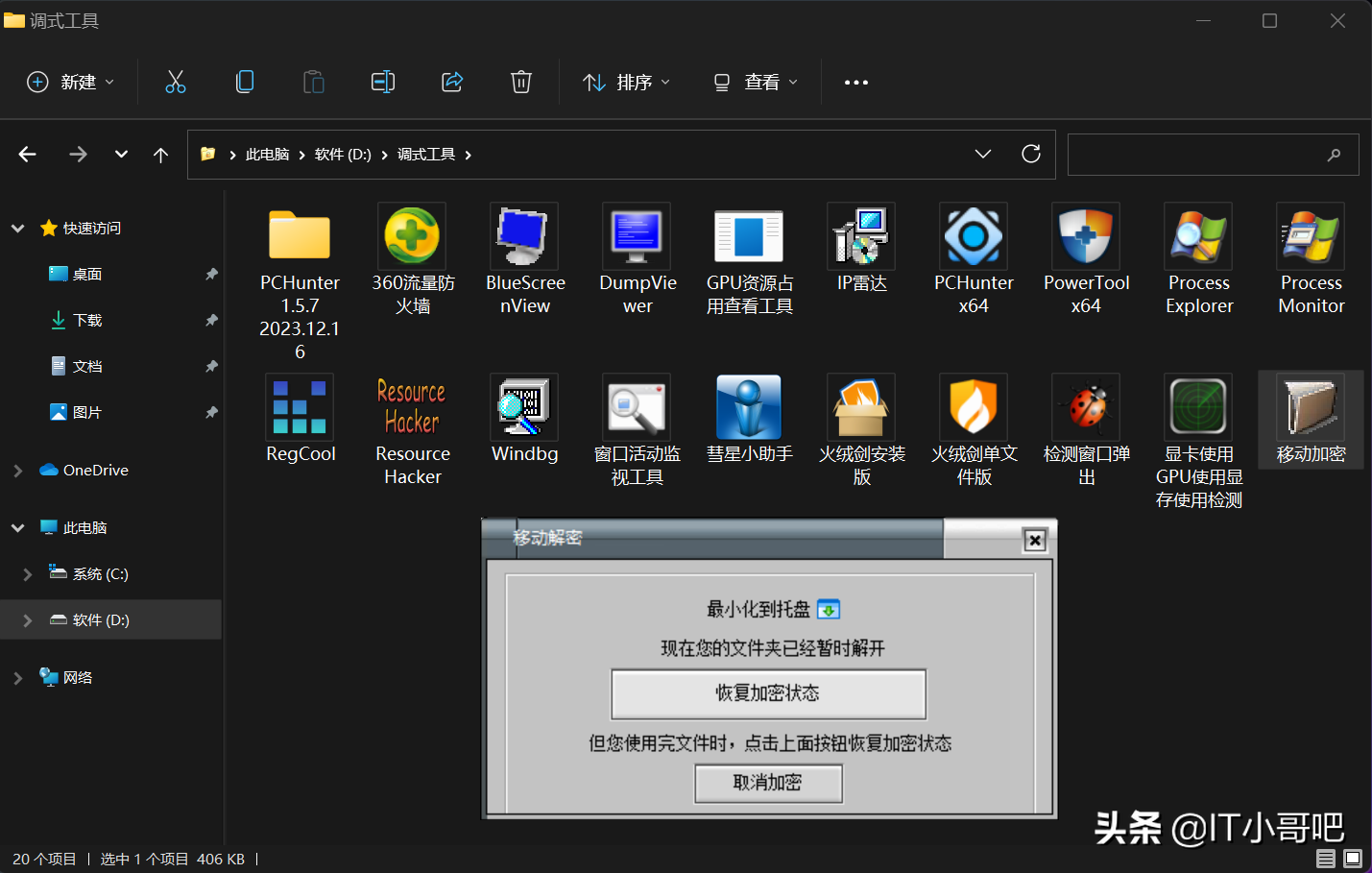Open the 排序 sort dropdown
This screenshot has width=1372, height=873.
point(626,82)
